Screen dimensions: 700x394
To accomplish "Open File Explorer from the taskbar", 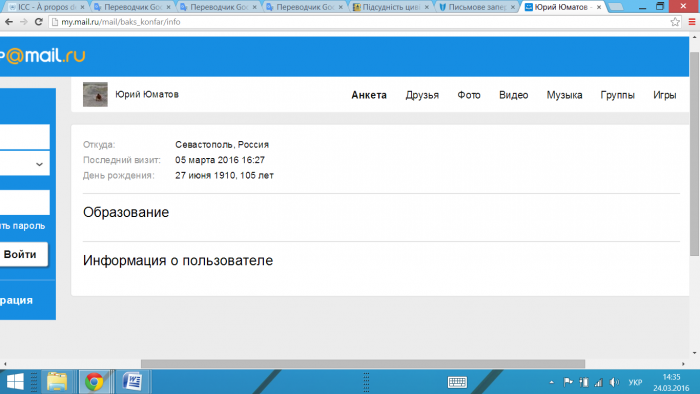I will coord(57,382).
